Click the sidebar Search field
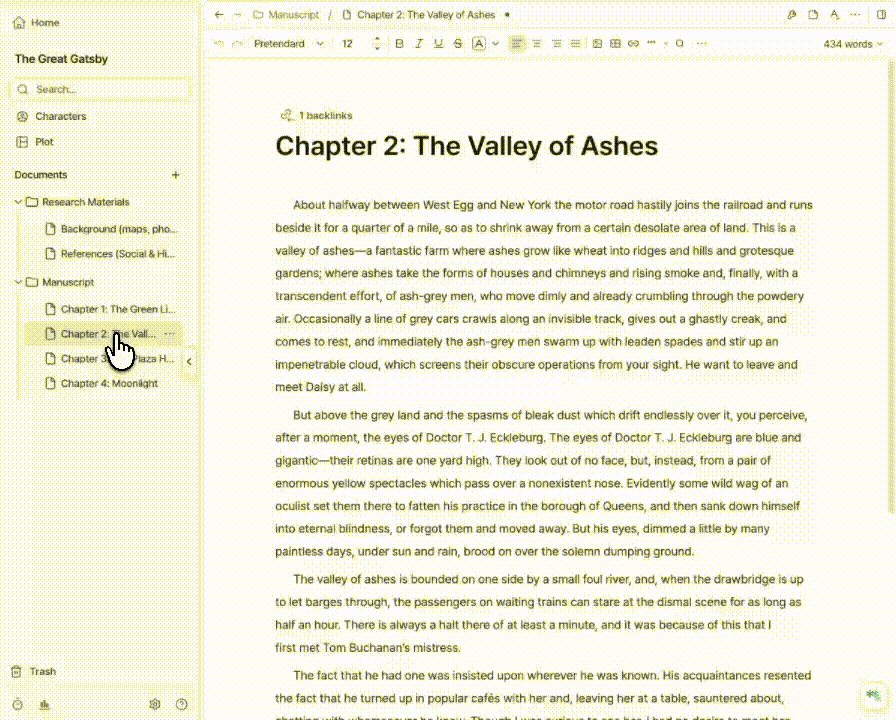Image resolution: width=896 pixels, height=720 pixels. tap(100, 89)
